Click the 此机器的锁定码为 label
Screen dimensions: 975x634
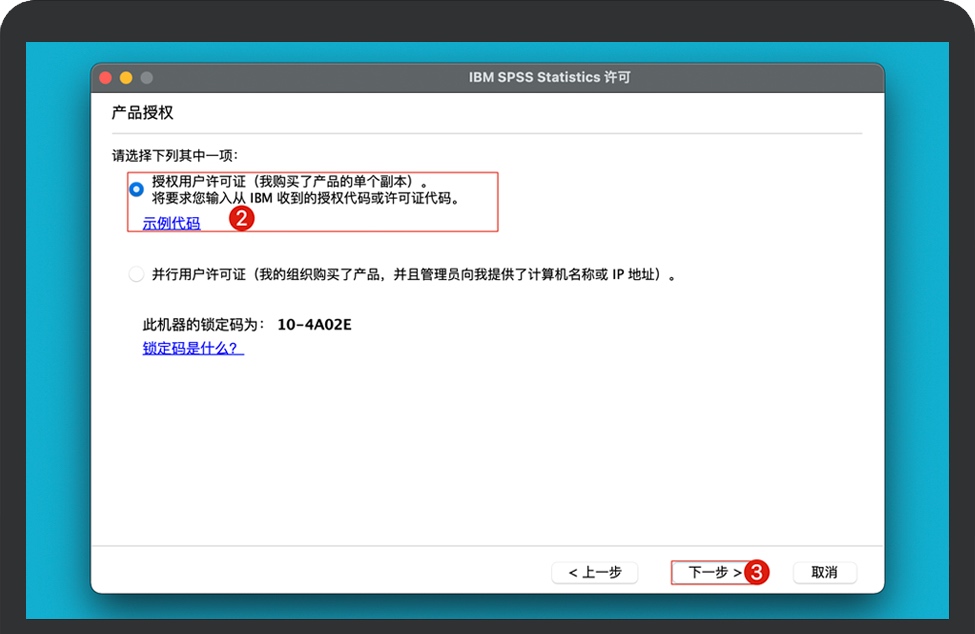click(x=203, y=324)
